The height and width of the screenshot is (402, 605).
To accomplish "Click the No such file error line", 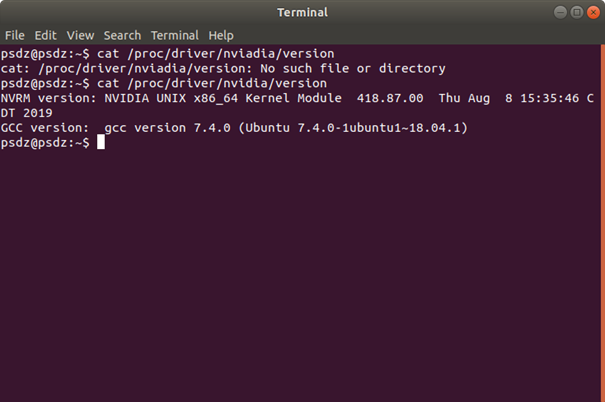I will 223,68.
